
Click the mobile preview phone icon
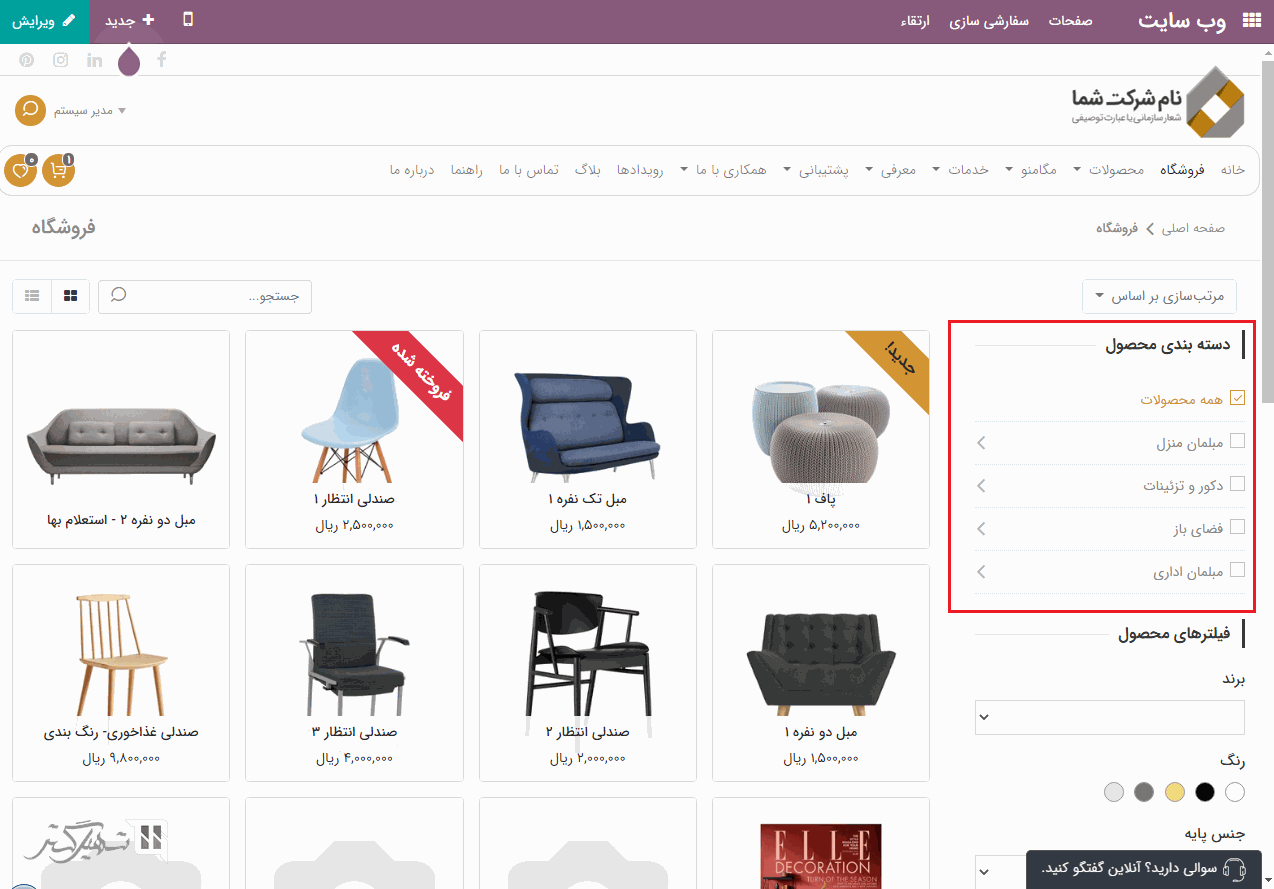pyautogui.click(x=188, y=20)
